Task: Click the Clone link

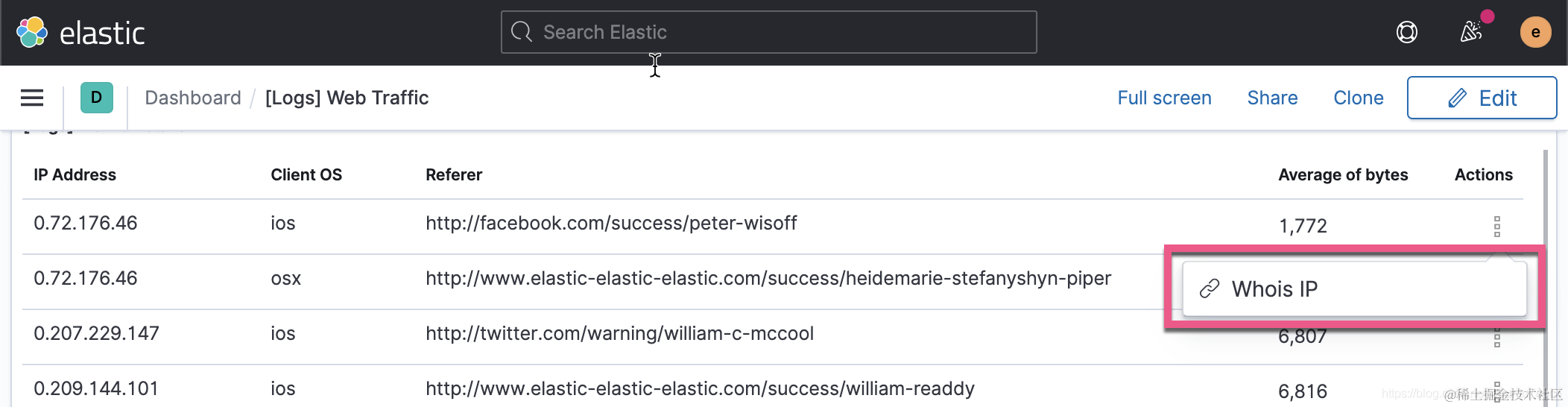Action: coord(1358,98)
